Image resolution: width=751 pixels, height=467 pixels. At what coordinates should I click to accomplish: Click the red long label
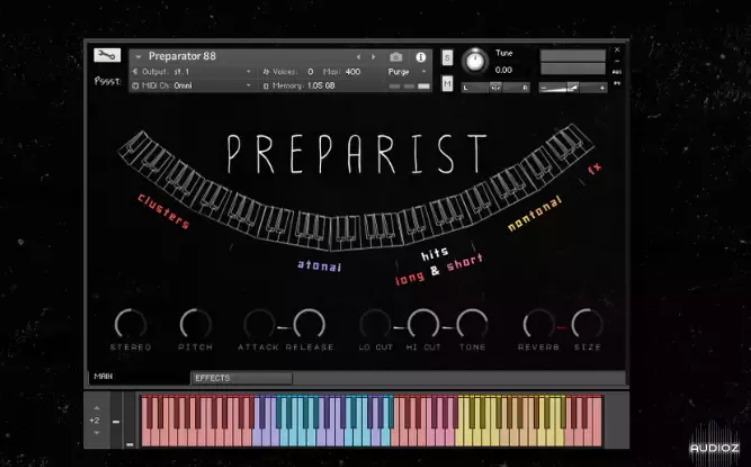click(x=410, y=278)
